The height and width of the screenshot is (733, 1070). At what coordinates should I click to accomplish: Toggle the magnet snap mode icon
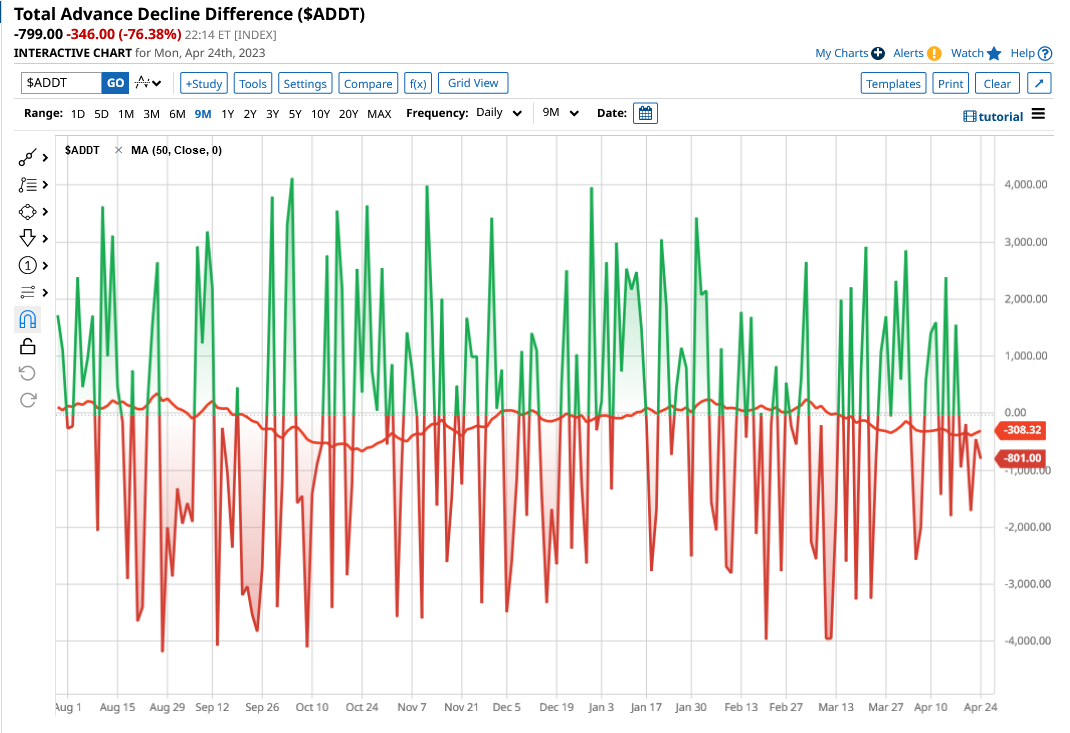pos(28,319)
